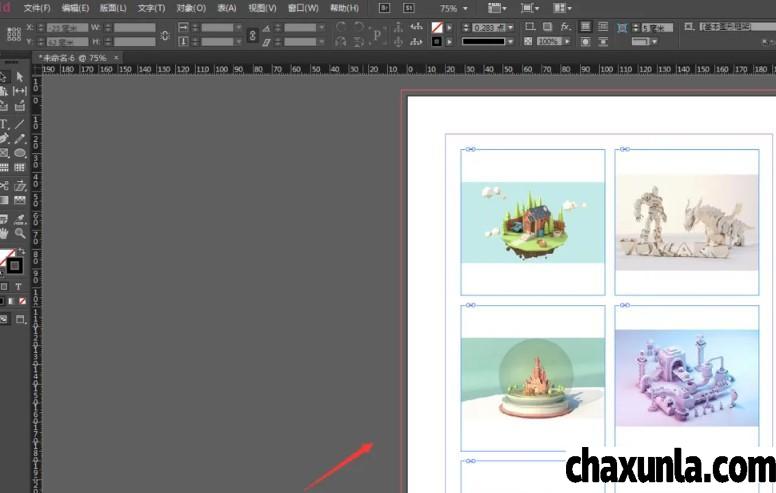The width and height of the screenshot is (776, 493).
Task: Click the fill color swatch in control bar
Action: [437, 27]
